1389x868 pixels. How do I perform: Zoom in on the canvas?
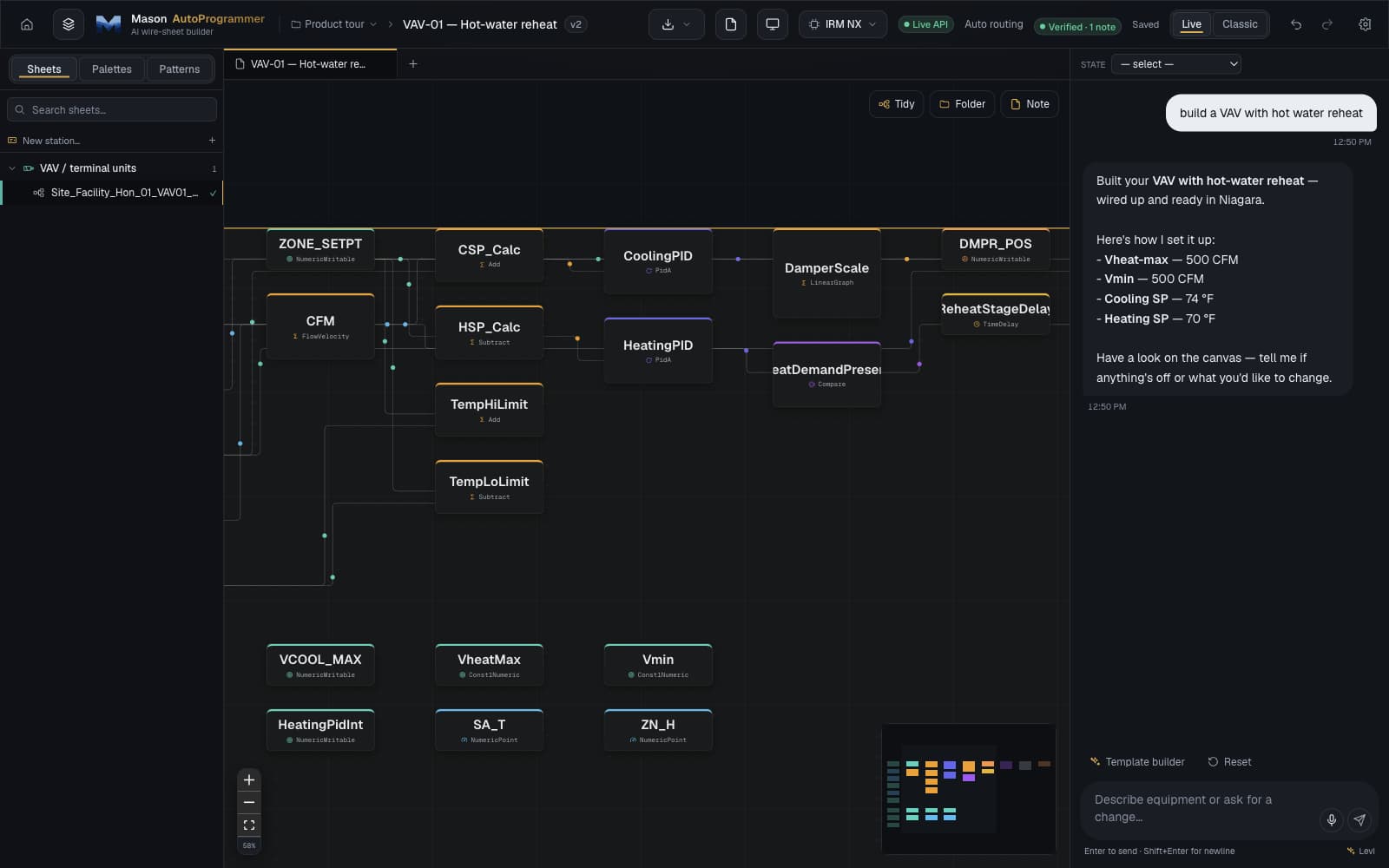click(249, 779)
